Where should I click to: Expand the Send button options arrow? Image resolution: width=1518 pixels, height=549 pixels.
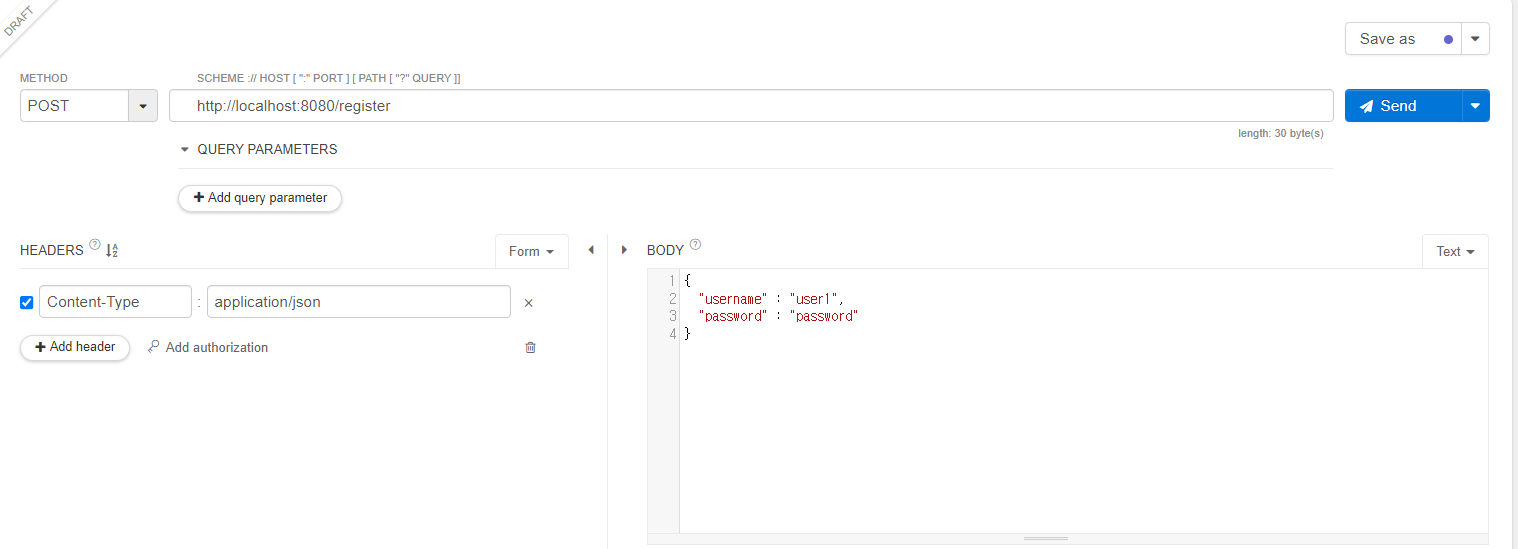pyautogui.click(x=1476, y=106)
